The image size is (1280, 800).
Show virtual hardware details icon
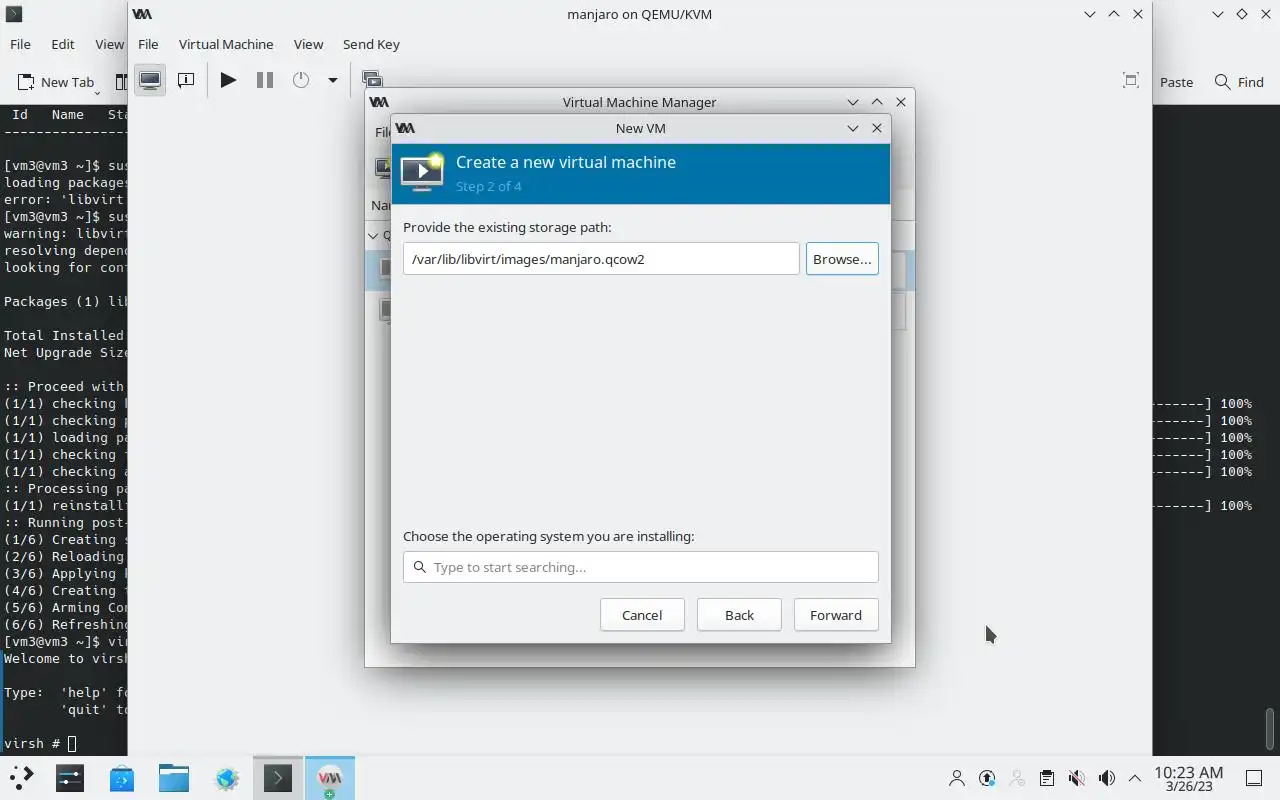click(186, 80)
